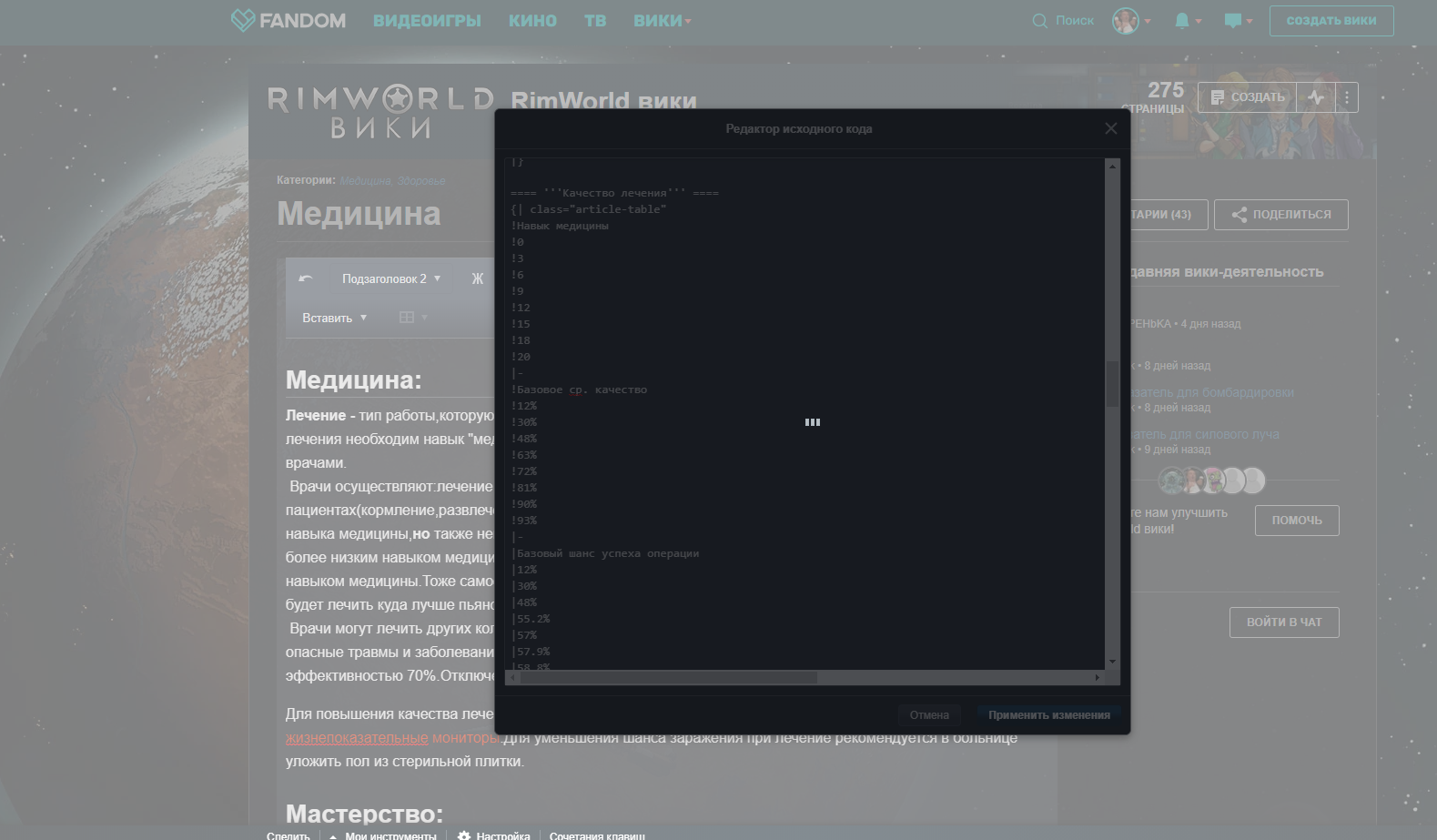This screenshot has height=840, width=1437.
Task: Click source line '|Базовый шанс успеха операции'
Action: (605, 553)
